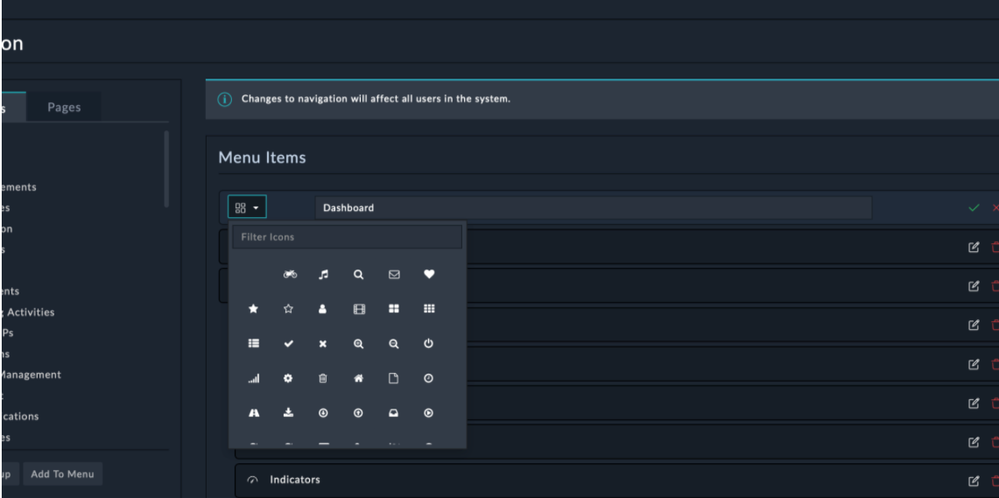Select the film strip icon
The image size is (999, 498).
(358, 309)
